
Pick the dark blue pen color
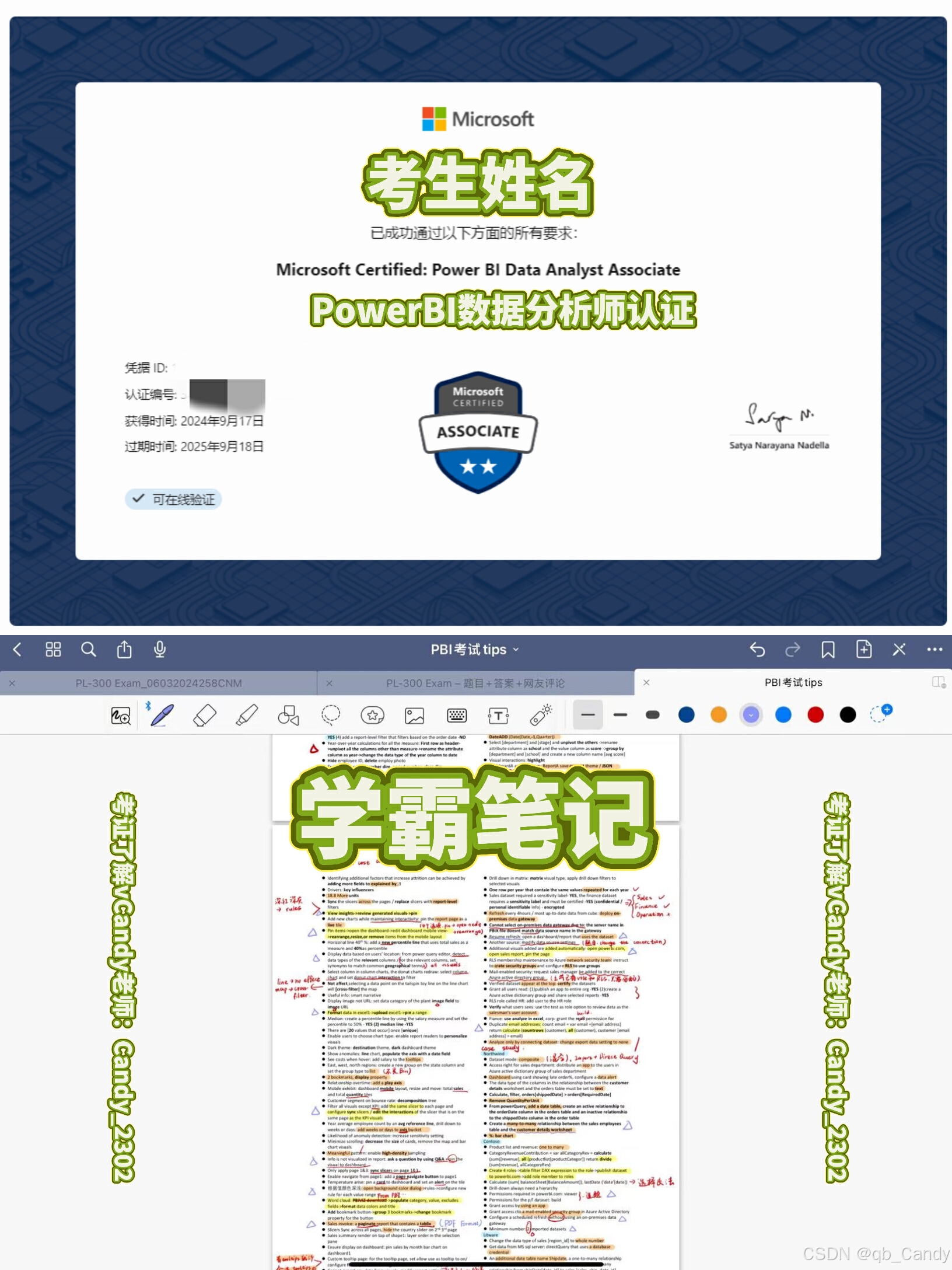[687, 715]
